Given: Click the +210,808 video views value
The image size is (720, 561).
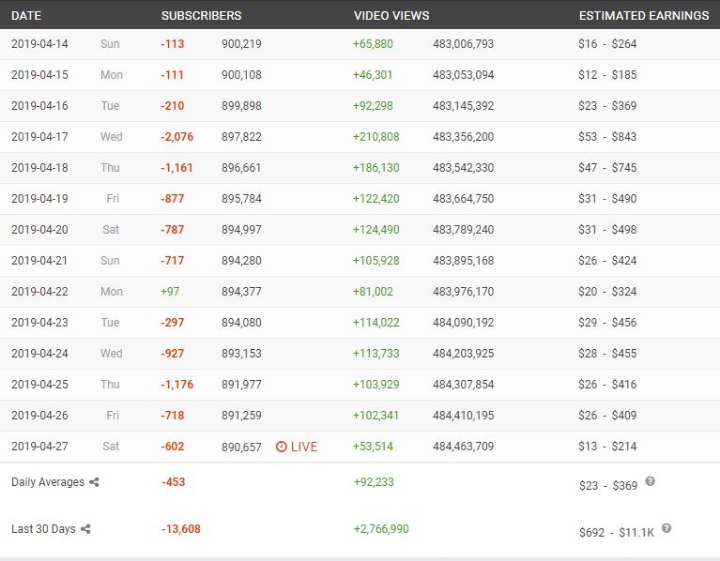Looking at the screenshot, I should (376, 137).
